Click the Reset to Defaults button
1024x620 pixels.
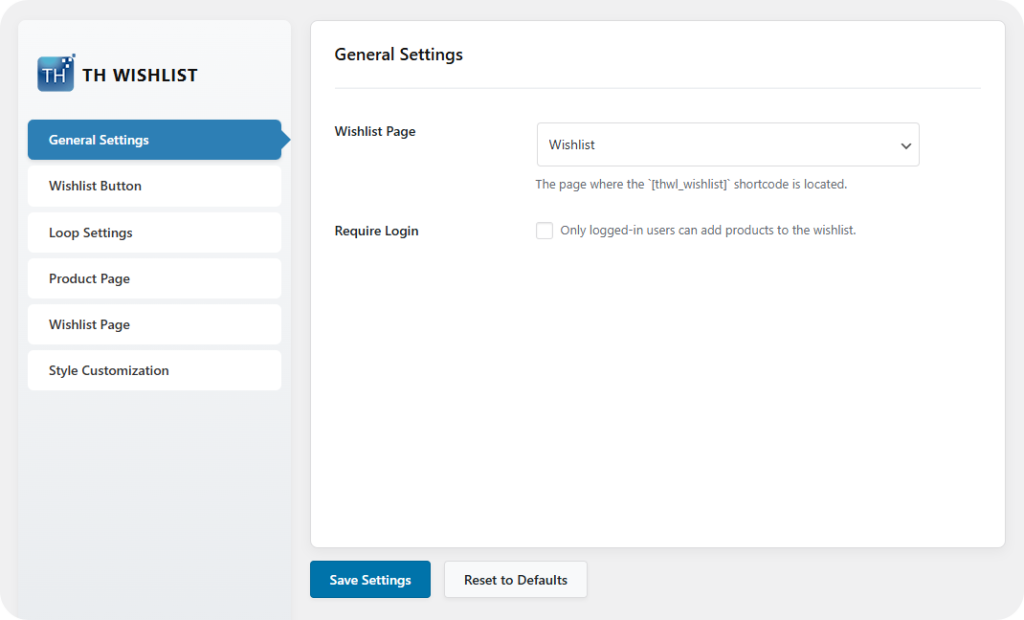515,580
